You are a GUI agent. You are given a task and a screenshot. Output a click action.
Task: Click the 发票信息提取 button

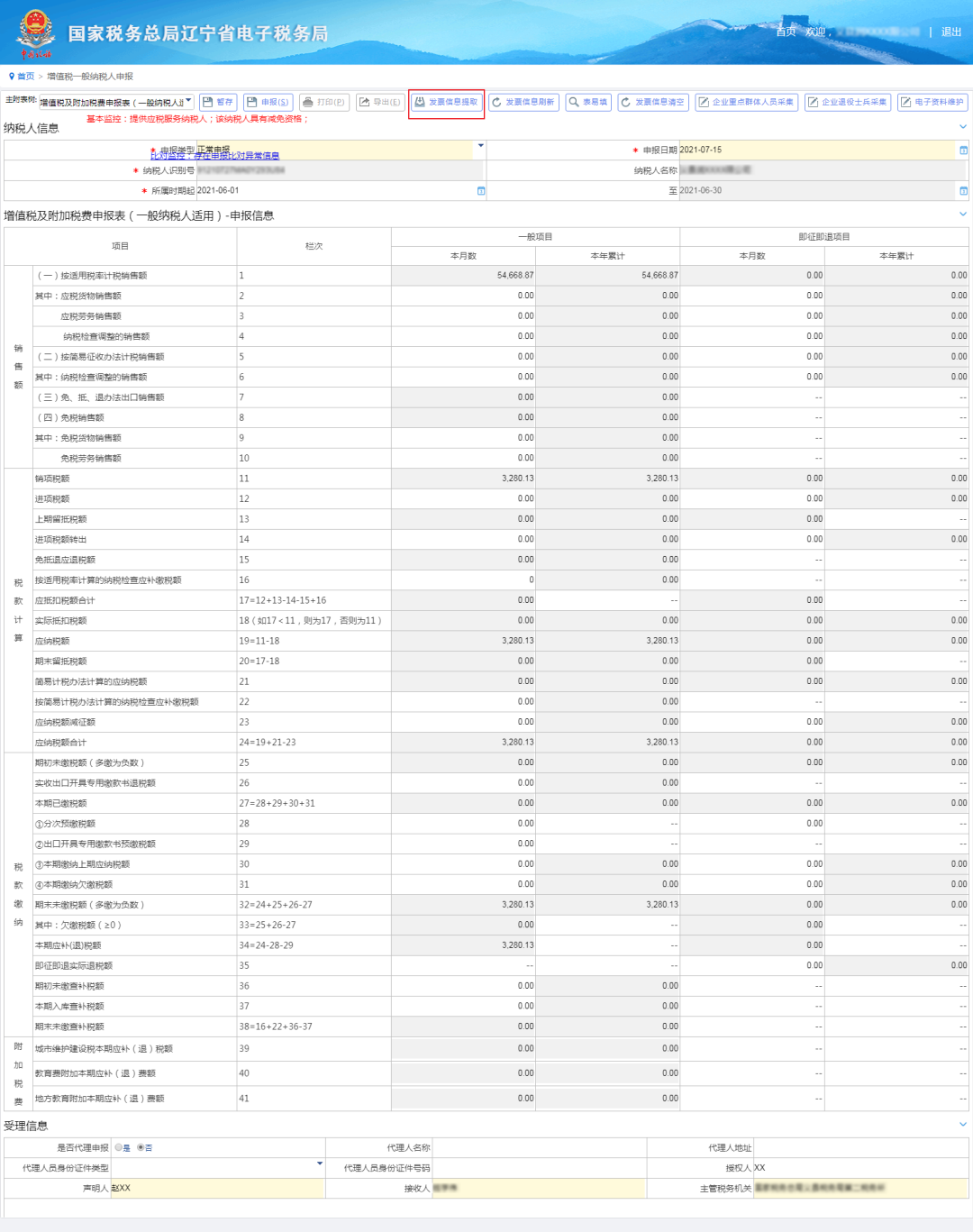click(446, 102)
